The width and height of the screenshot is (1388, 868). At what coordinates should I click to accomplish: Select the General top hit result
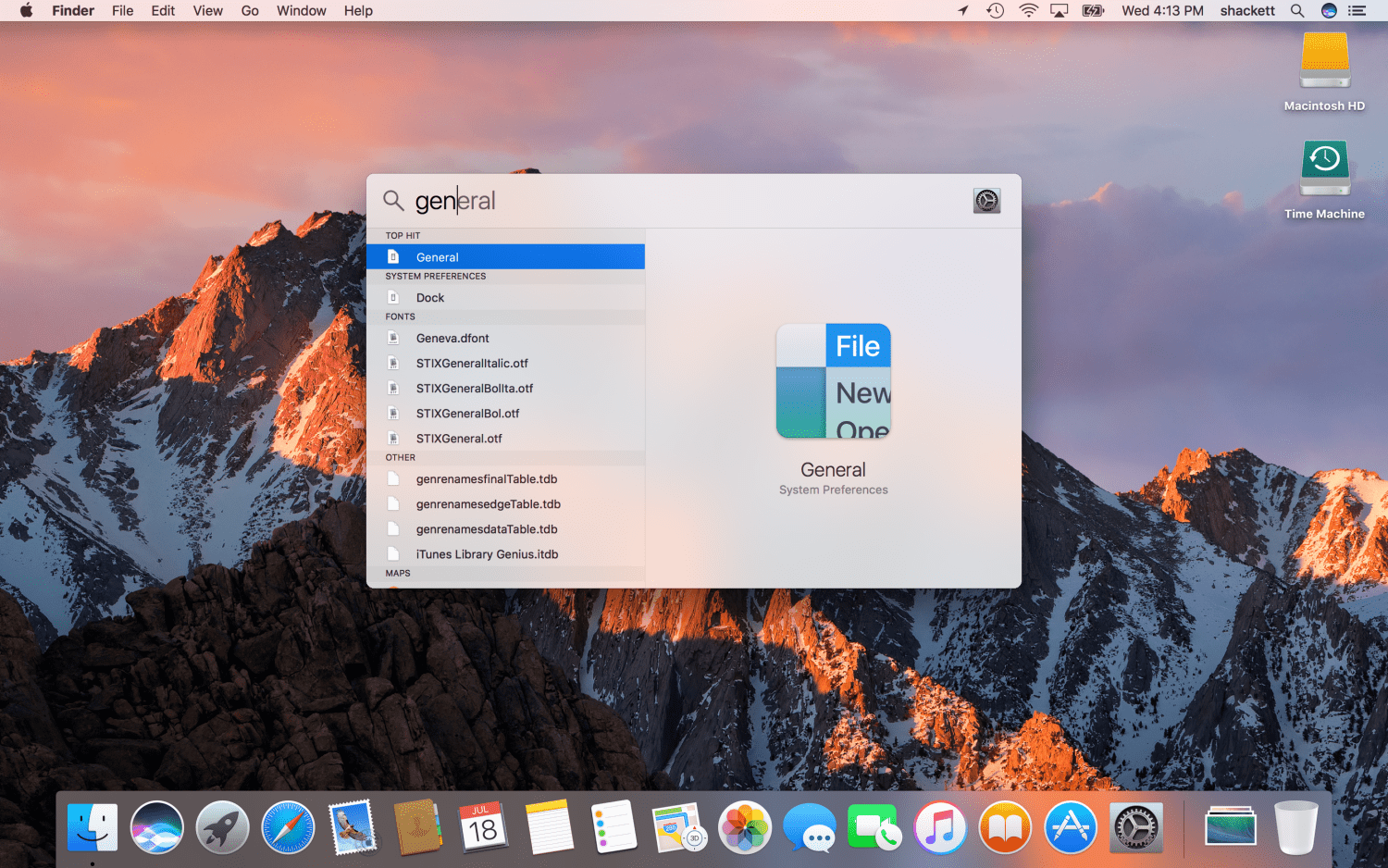[505, 257]
